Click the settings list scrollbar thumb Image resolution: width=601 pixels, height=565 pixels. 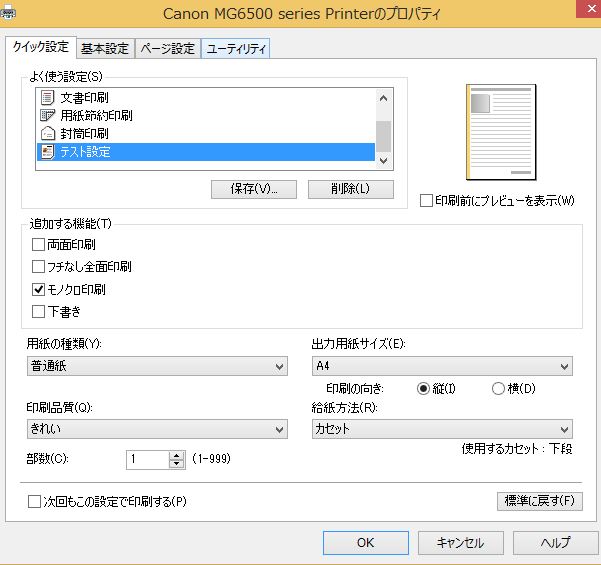point(383,136)
